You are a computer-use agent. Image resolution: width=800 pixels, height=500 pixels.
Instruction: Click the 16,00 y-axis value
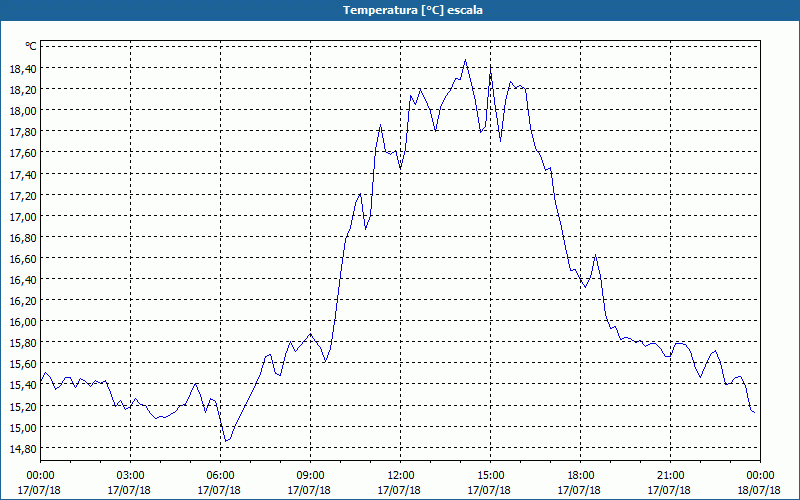[x=23, y=321]
